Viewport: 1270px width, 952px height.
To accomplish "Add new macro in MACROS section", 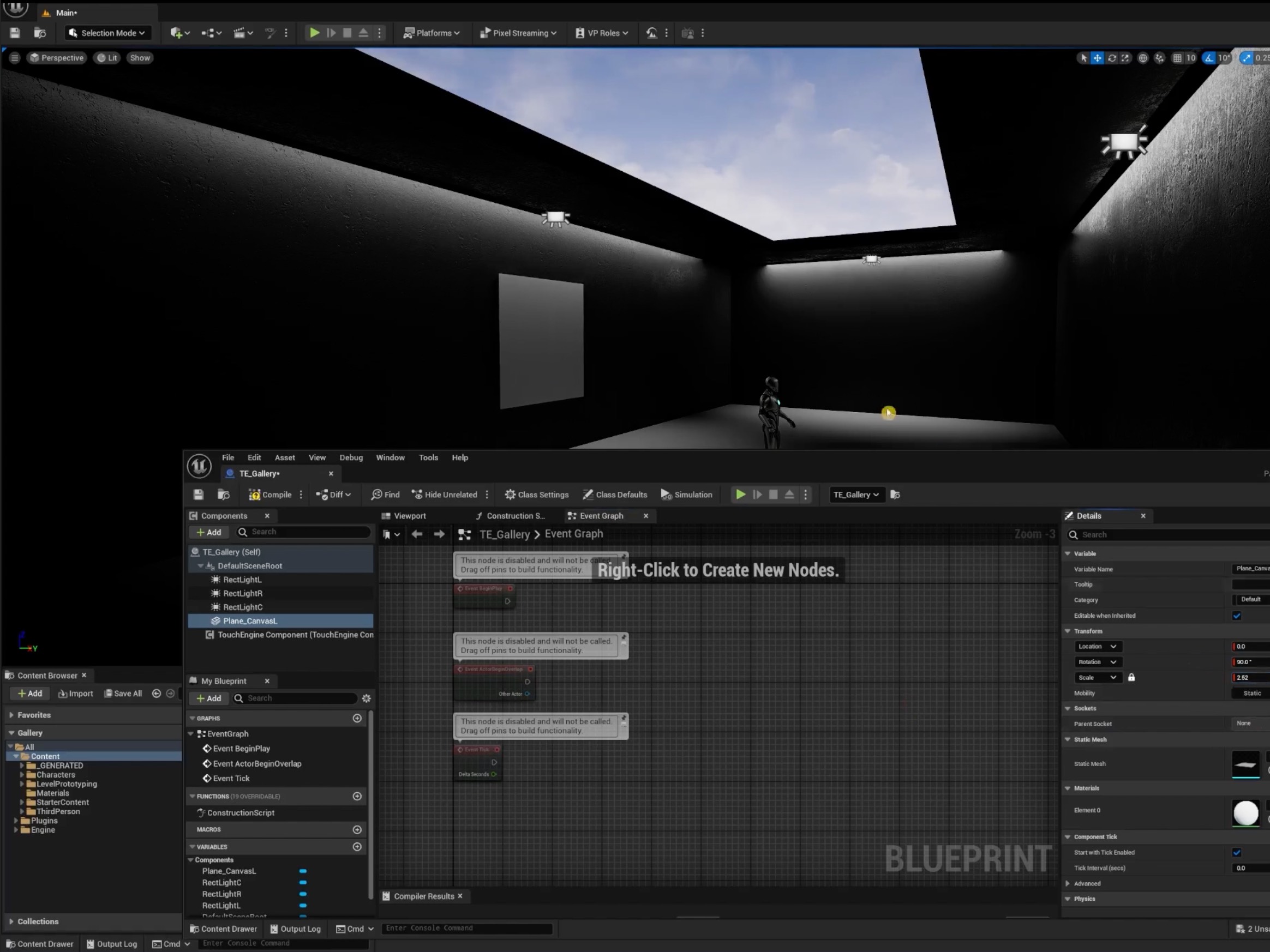I will tap(357, 830).
